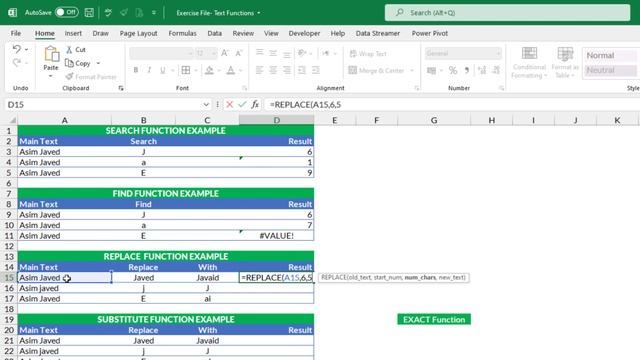Click the Increase Indent icon

(x=316, y=70)
